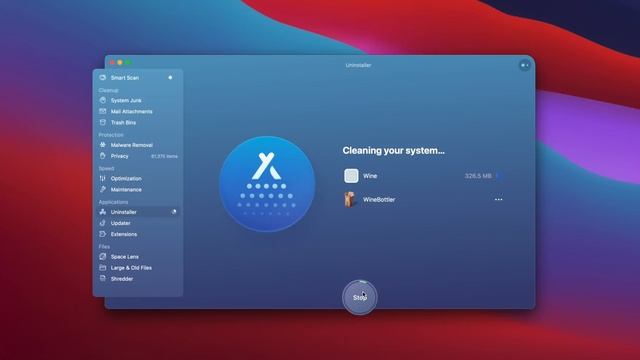Click the Privacy hand icon
640x360 pixels.
pyautogui.click(x=103, y=156)
